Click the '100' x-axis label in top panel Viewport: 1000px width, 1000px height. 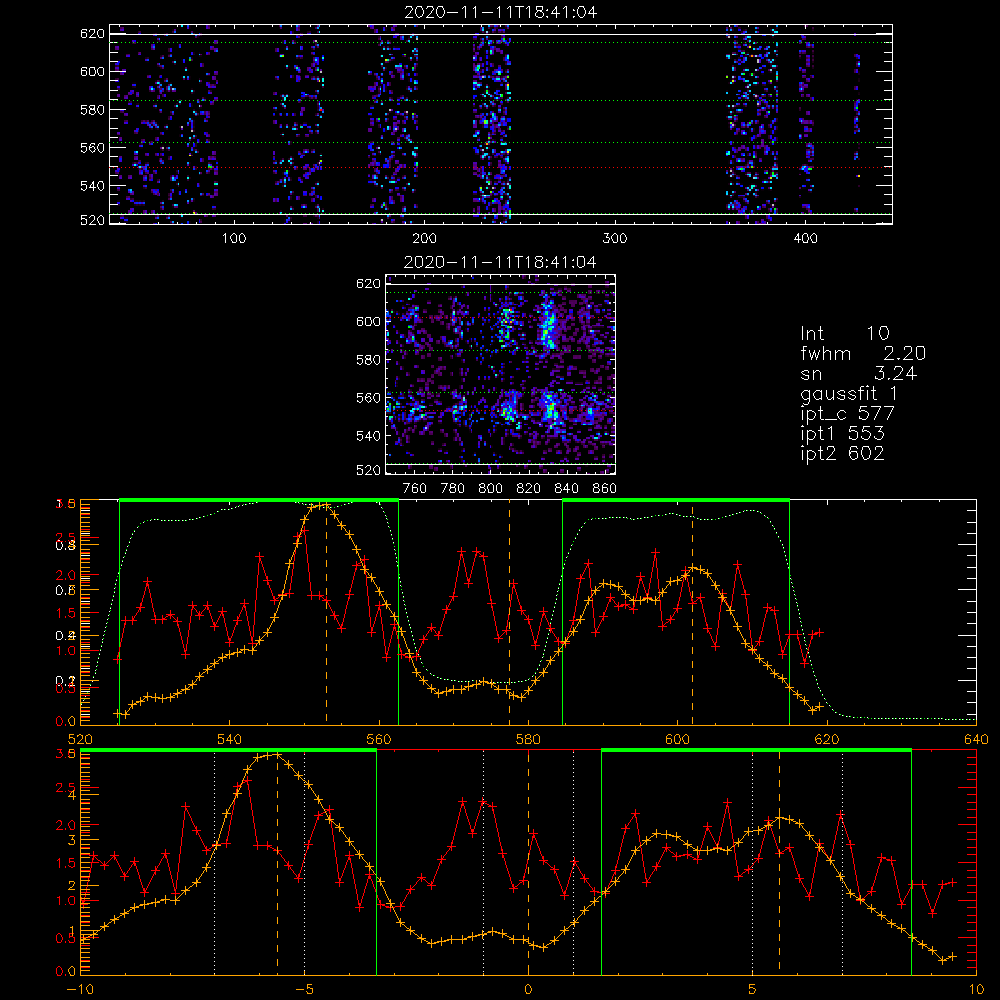[234, 239]
